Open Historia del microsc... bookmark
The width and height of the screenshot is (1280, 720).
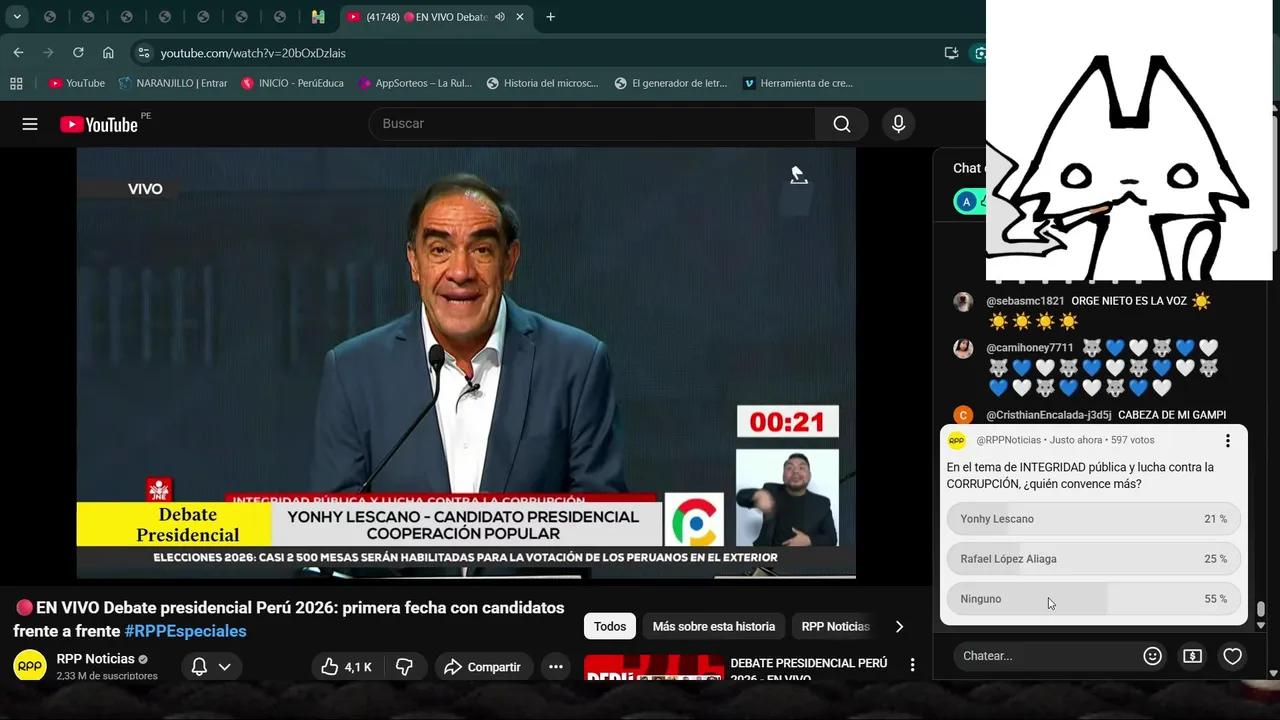[x=542, y=83]
